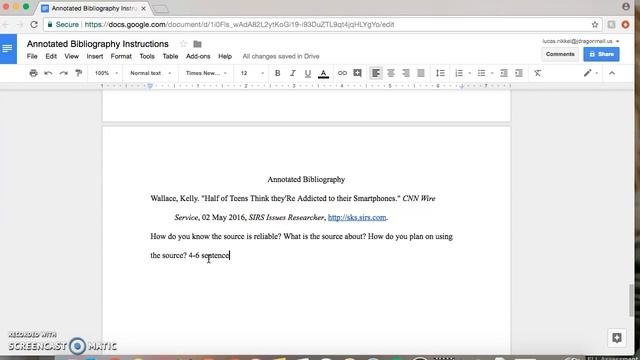
Task: Click the Insert comment icon
Action: point(357,73)
